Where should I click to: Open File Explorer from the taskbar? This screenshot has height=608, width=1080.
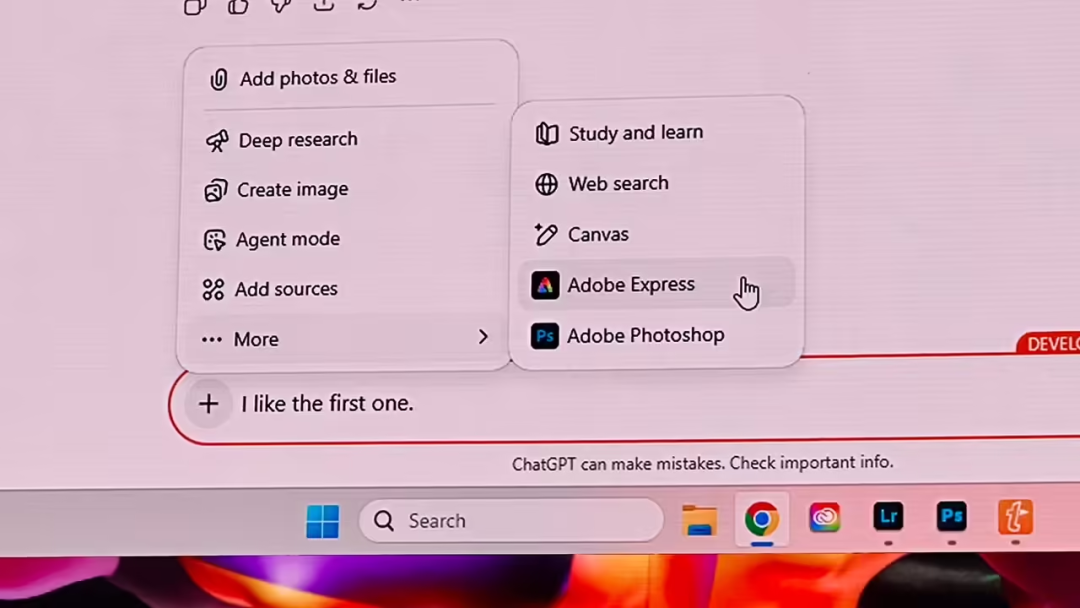coord(699,520)
